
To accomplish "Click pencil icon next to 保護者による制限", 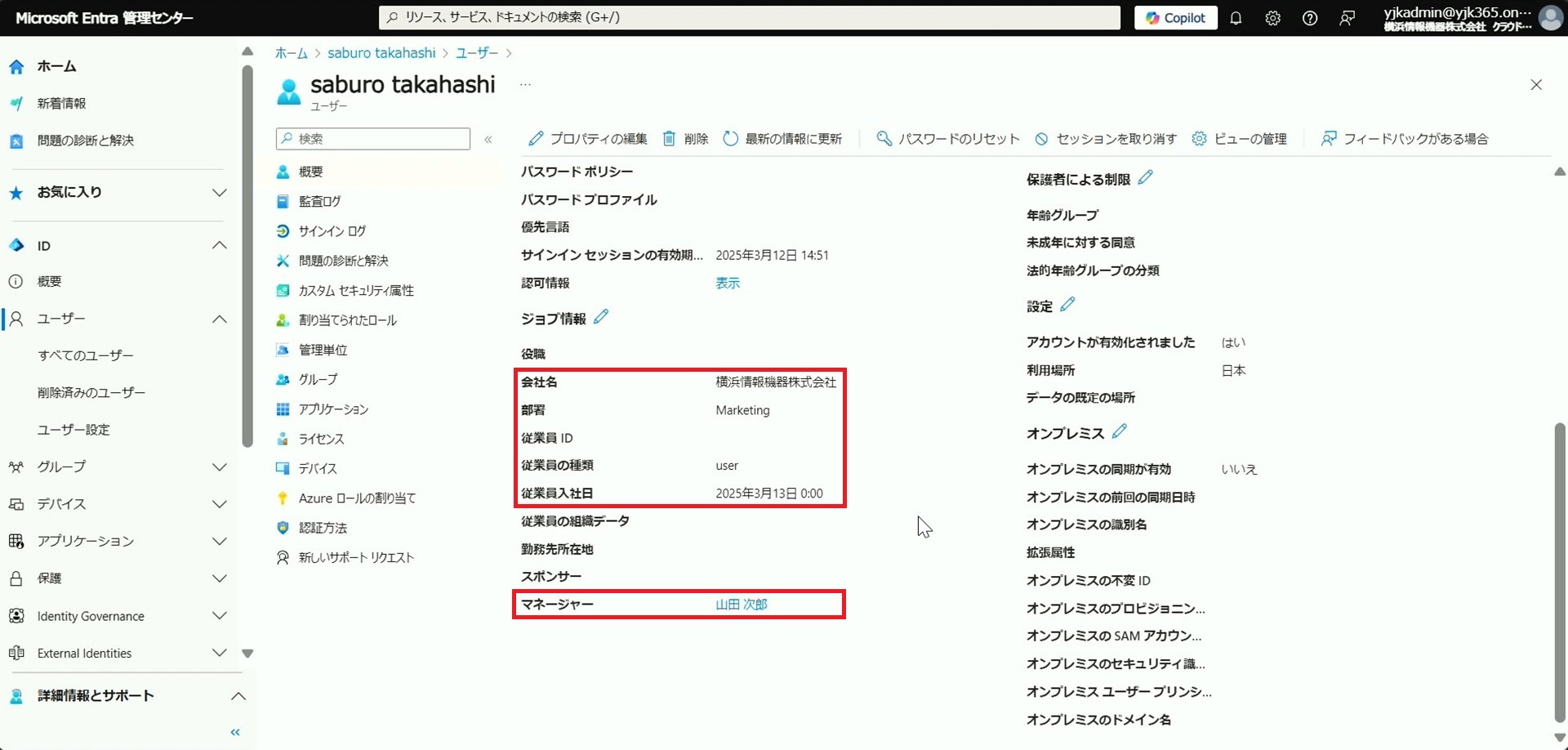I will point(1145,177).
